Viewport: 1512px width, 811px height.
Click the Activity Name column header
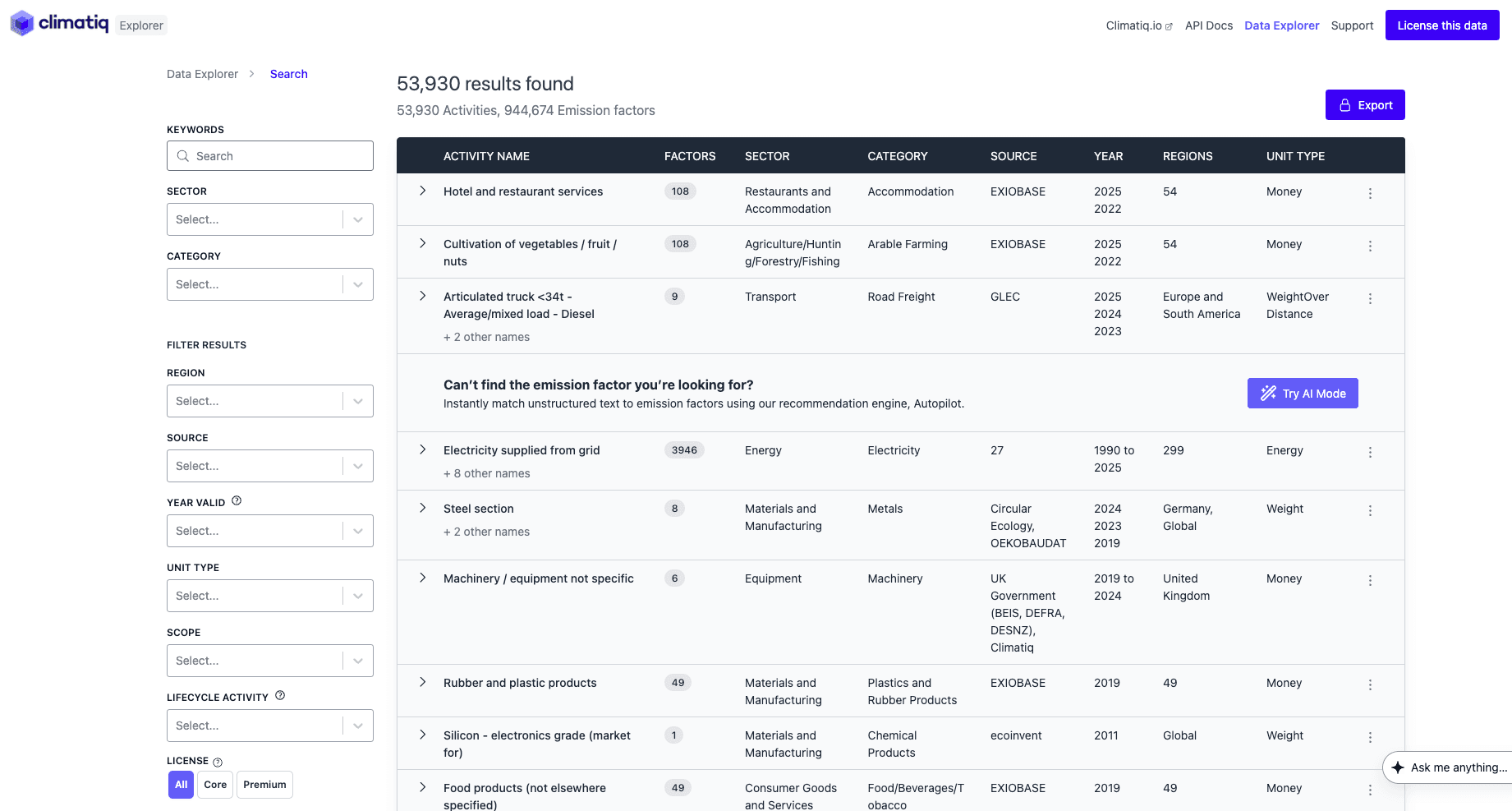[x=486, y=156]
